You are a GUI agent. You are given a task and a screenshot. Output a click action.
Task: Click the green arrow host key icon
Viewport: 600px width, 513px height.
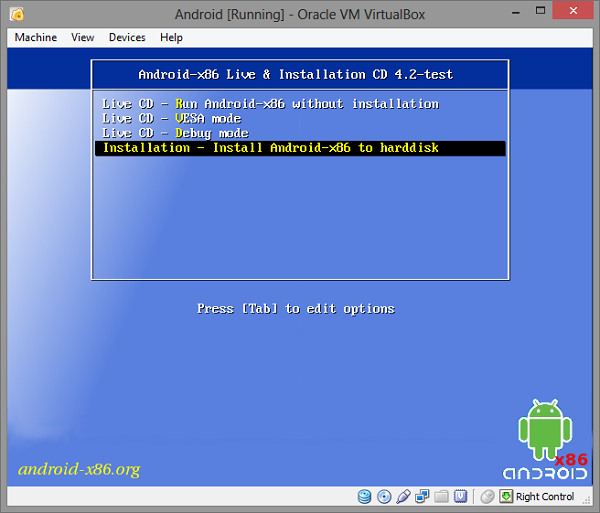pyautogui.click(x=506, y=496)
